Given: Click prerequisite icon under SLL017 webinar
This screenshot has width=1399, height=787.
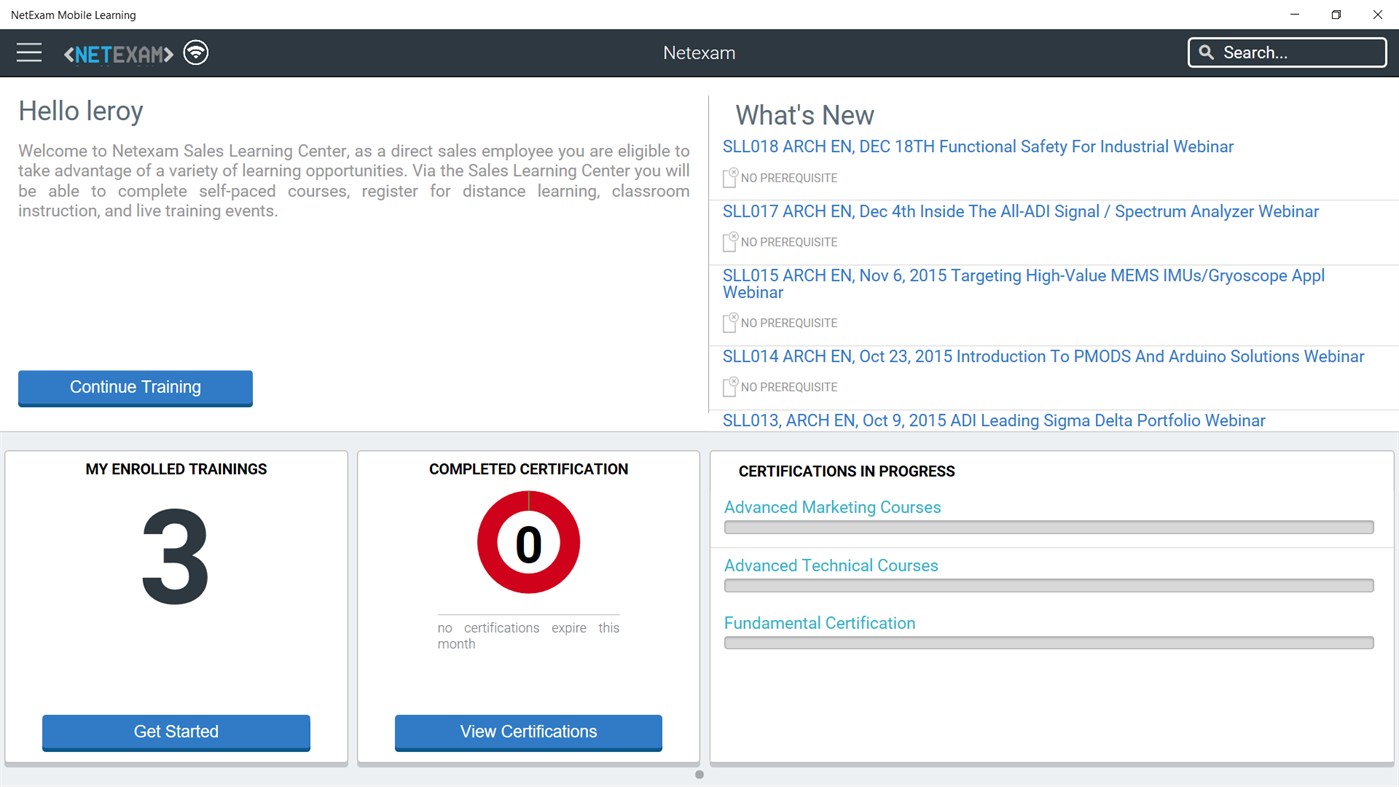Looking at the screenshot, I should click(x=730, y=241).
